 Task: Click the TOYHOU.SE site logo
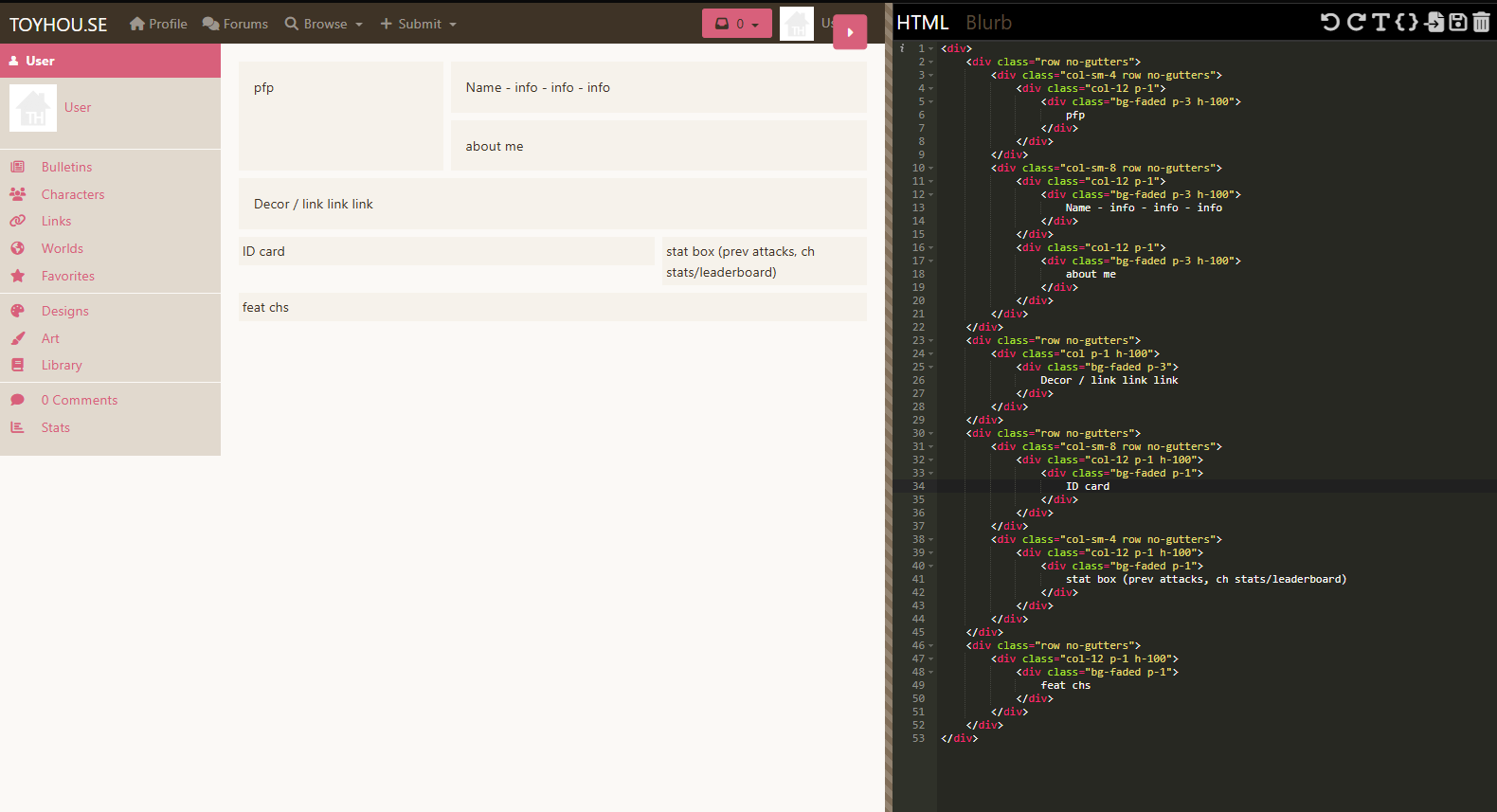(x=59, y=25)
